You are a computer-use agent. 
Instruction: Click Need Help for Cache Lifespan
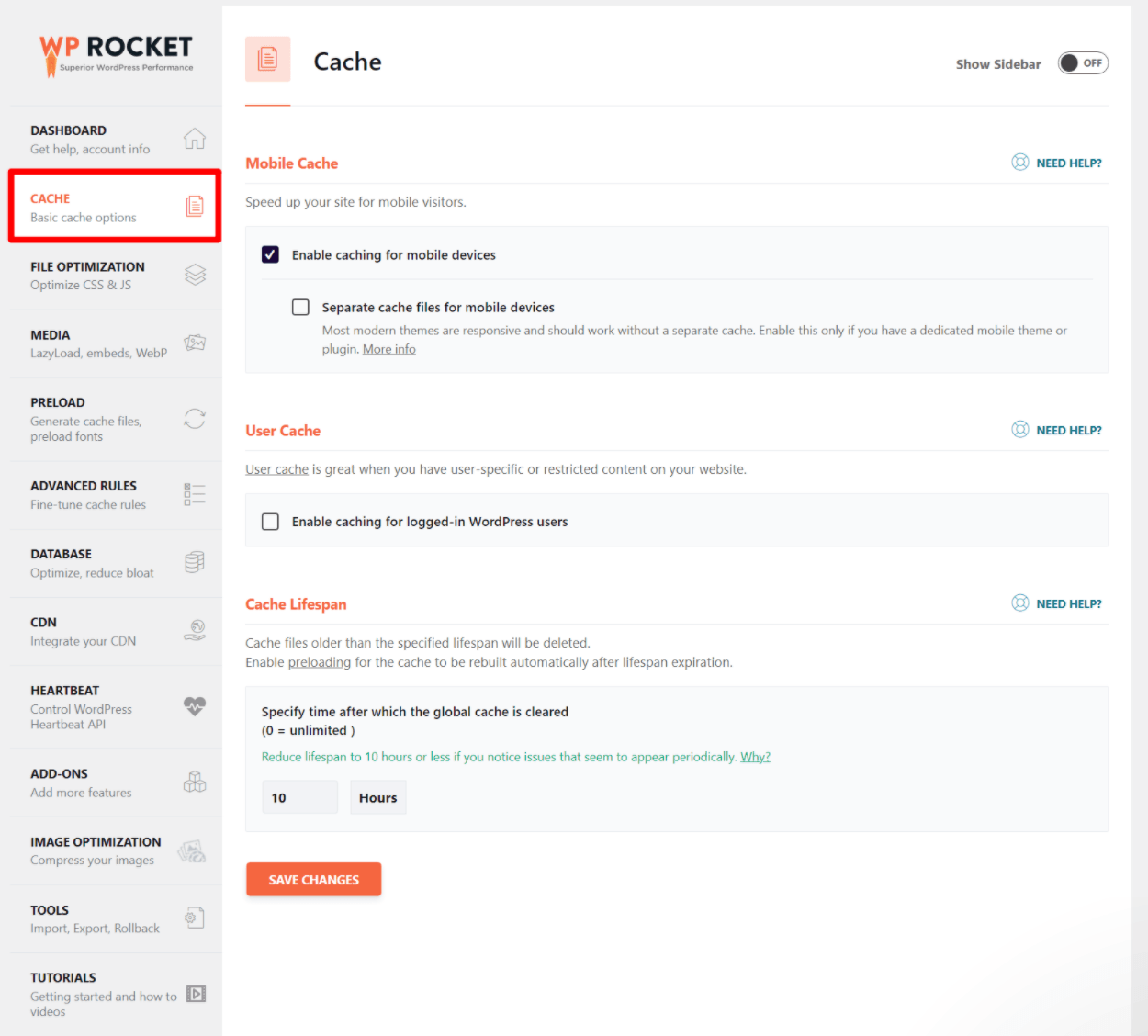(1069, 603)
